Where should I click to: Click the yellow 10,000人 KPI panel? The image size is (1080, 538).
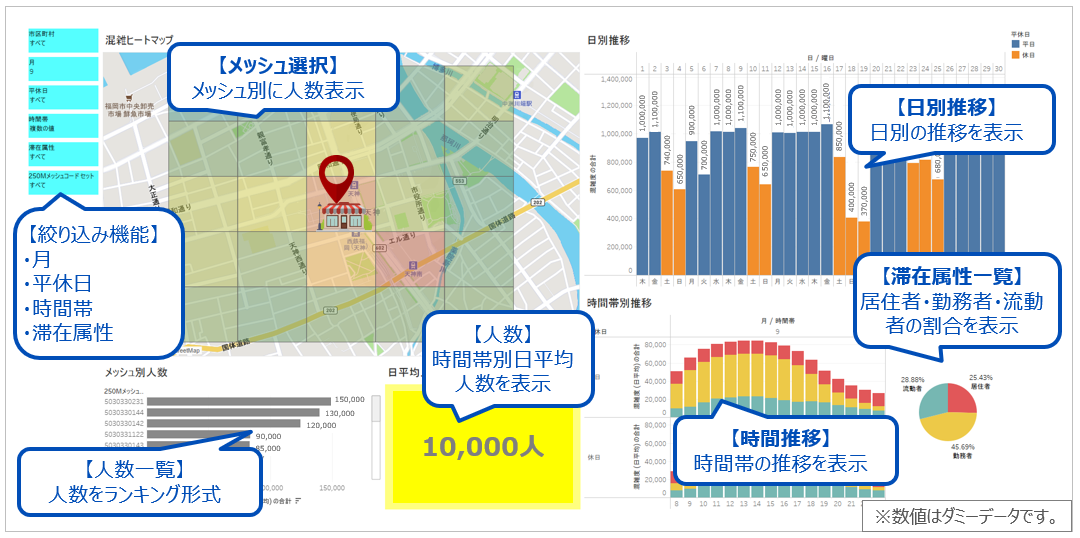coord(481,446)
